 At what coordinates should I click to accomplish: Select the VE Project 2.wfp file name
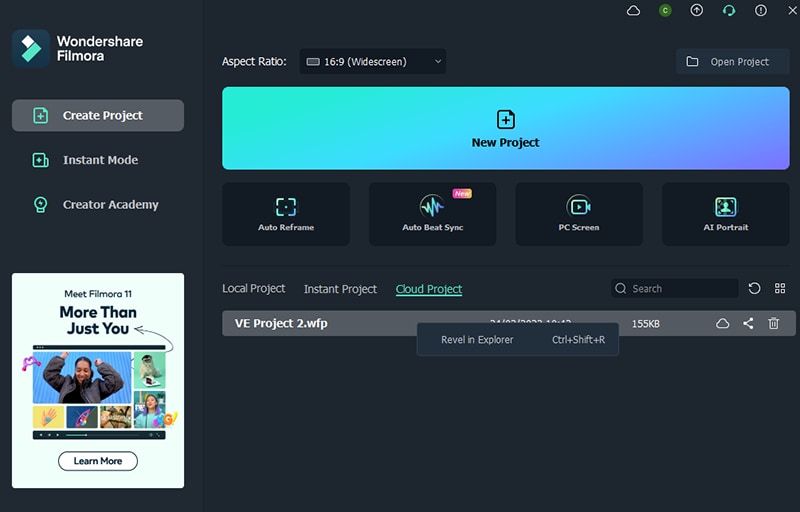point(281,323)
